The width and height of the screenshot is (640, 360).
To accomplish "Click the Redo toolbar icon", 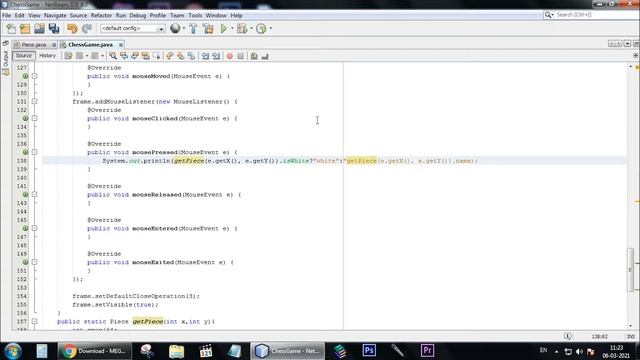I will tap(87, 29).
